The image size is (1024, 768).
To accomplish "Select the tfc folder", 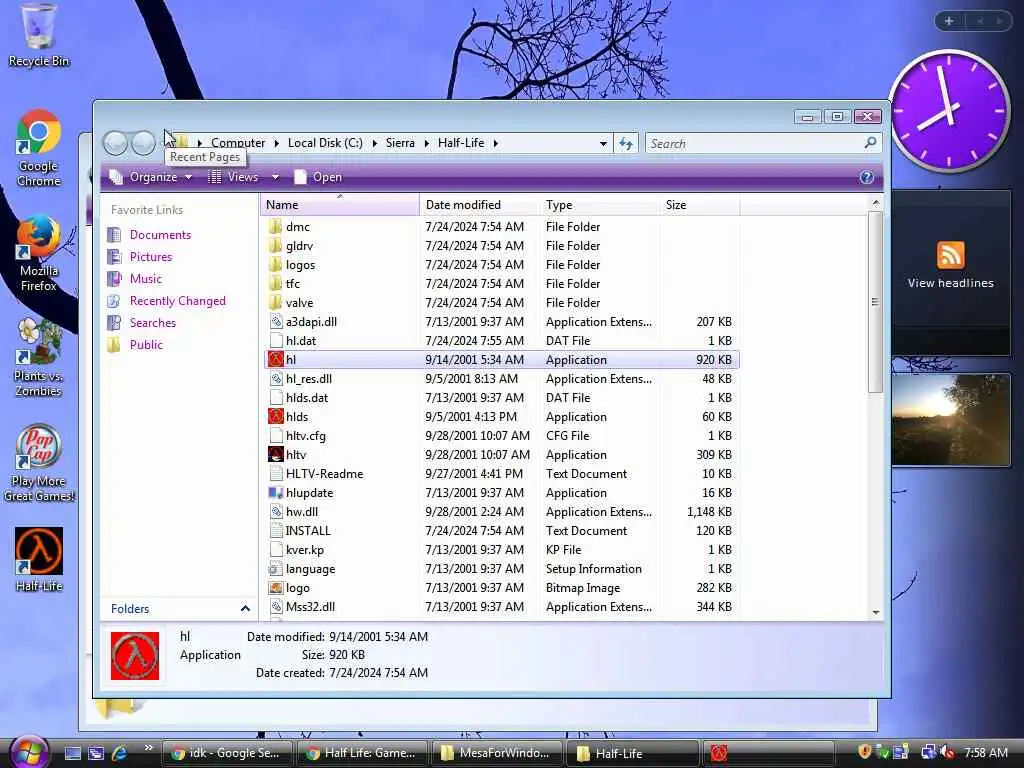I will pyautogui.click(x=502, y=283).
